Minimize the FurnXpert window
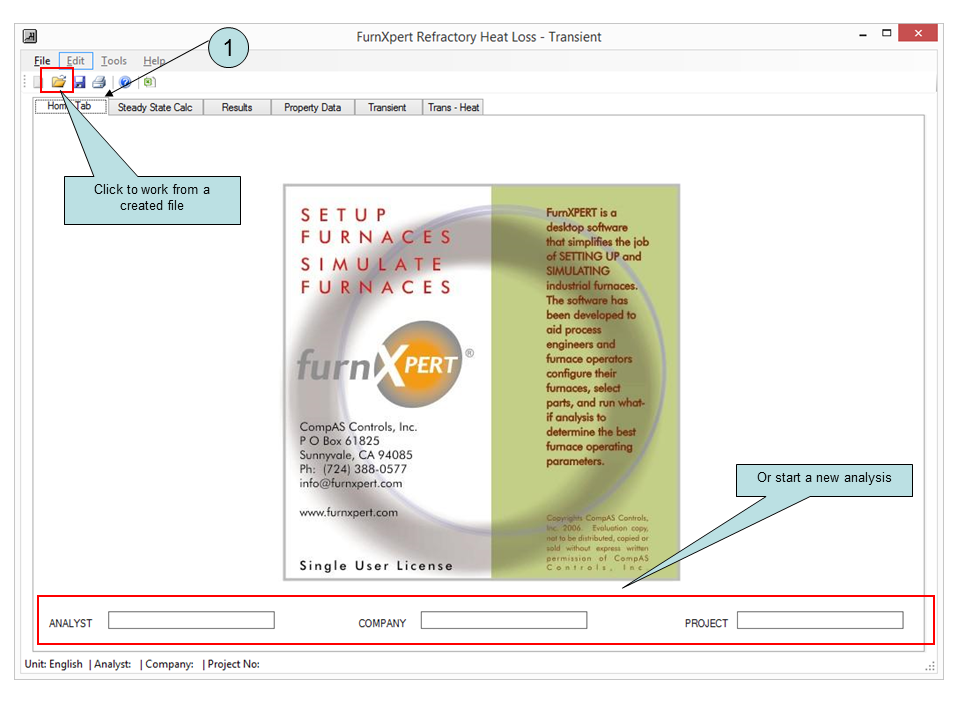The height and width of the screenshot is (720, 960). tap(863, 34)
